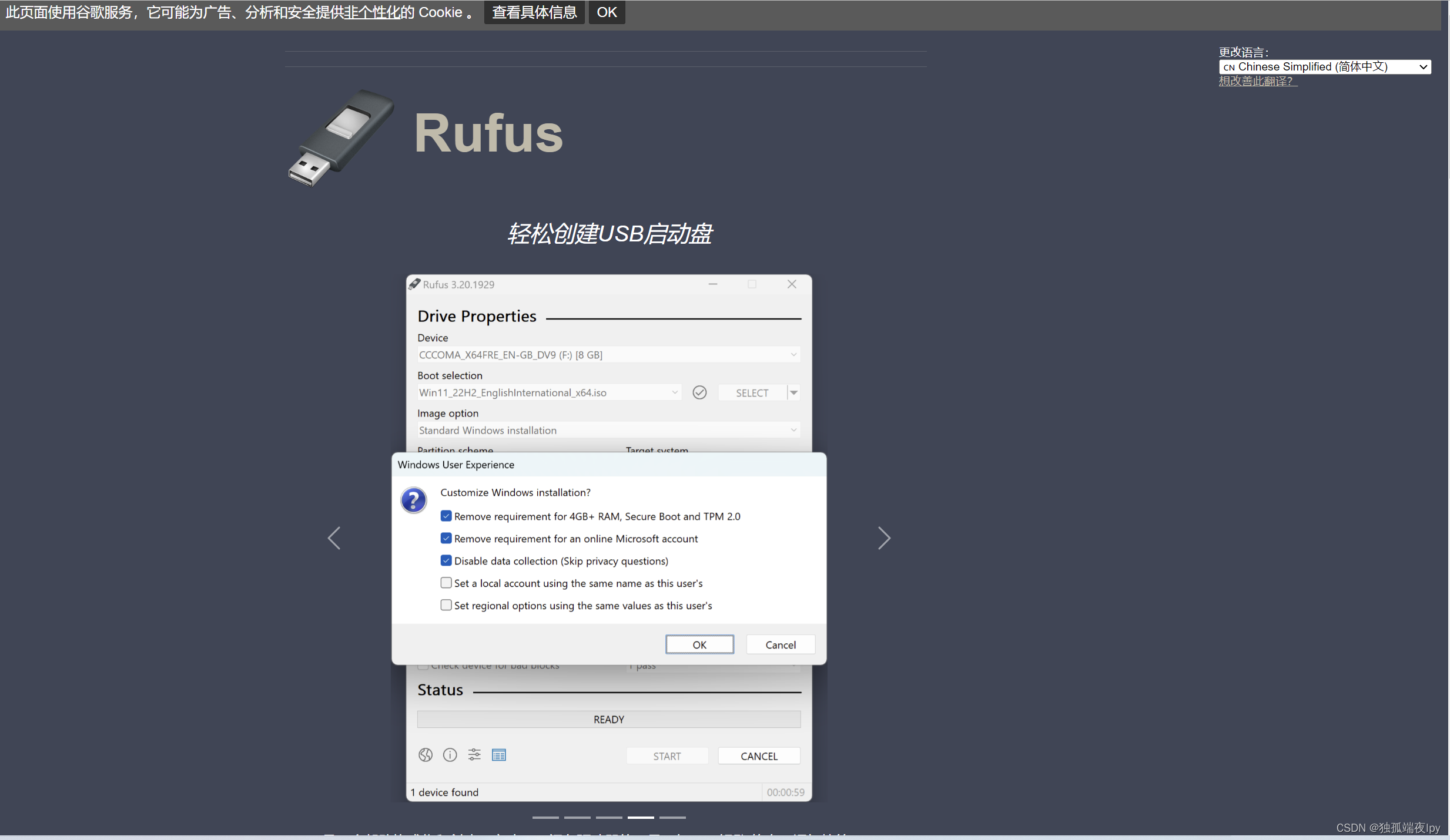
Task: Select the fourth active carousel indicator
Action: 641,817
